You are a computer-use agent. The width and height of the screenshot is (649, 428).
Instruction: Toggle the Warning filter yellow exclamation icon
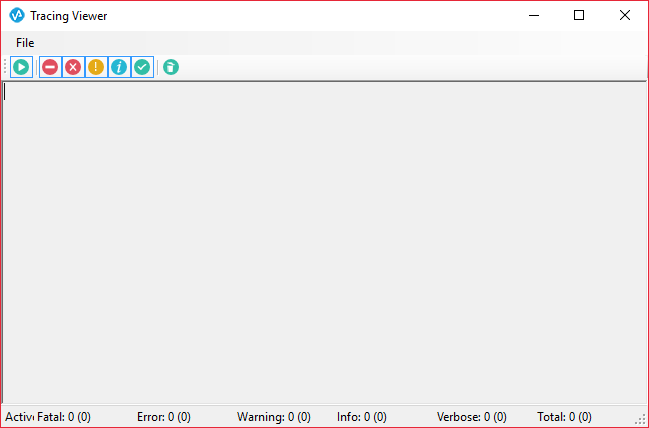[x=96, y=67]
